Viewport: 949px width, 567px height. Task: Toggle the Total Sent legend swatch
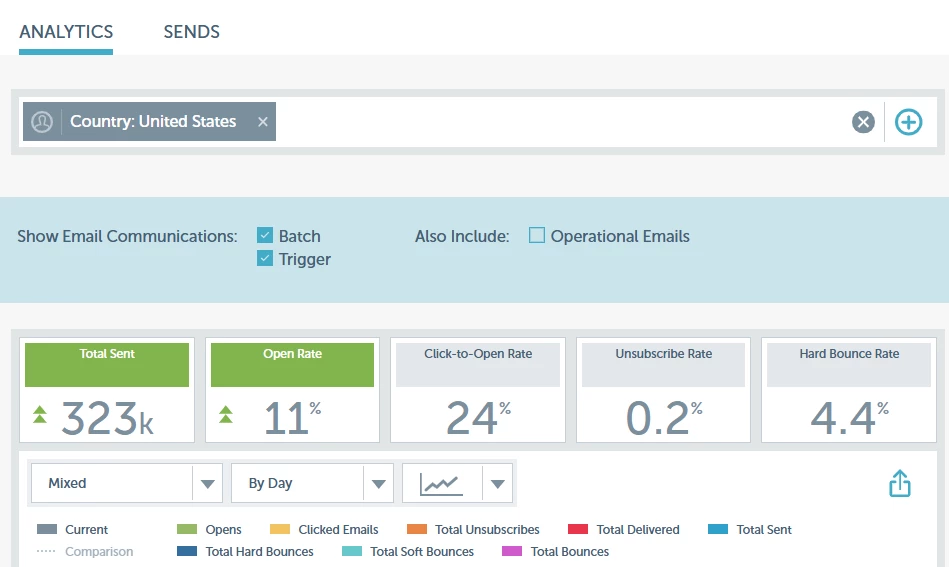tap(718, 529)
